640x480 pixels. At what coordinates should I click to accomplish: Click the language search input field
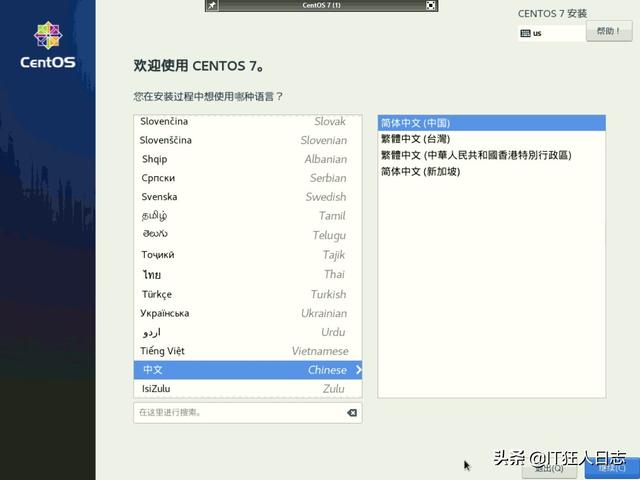(x=247, y=413)
